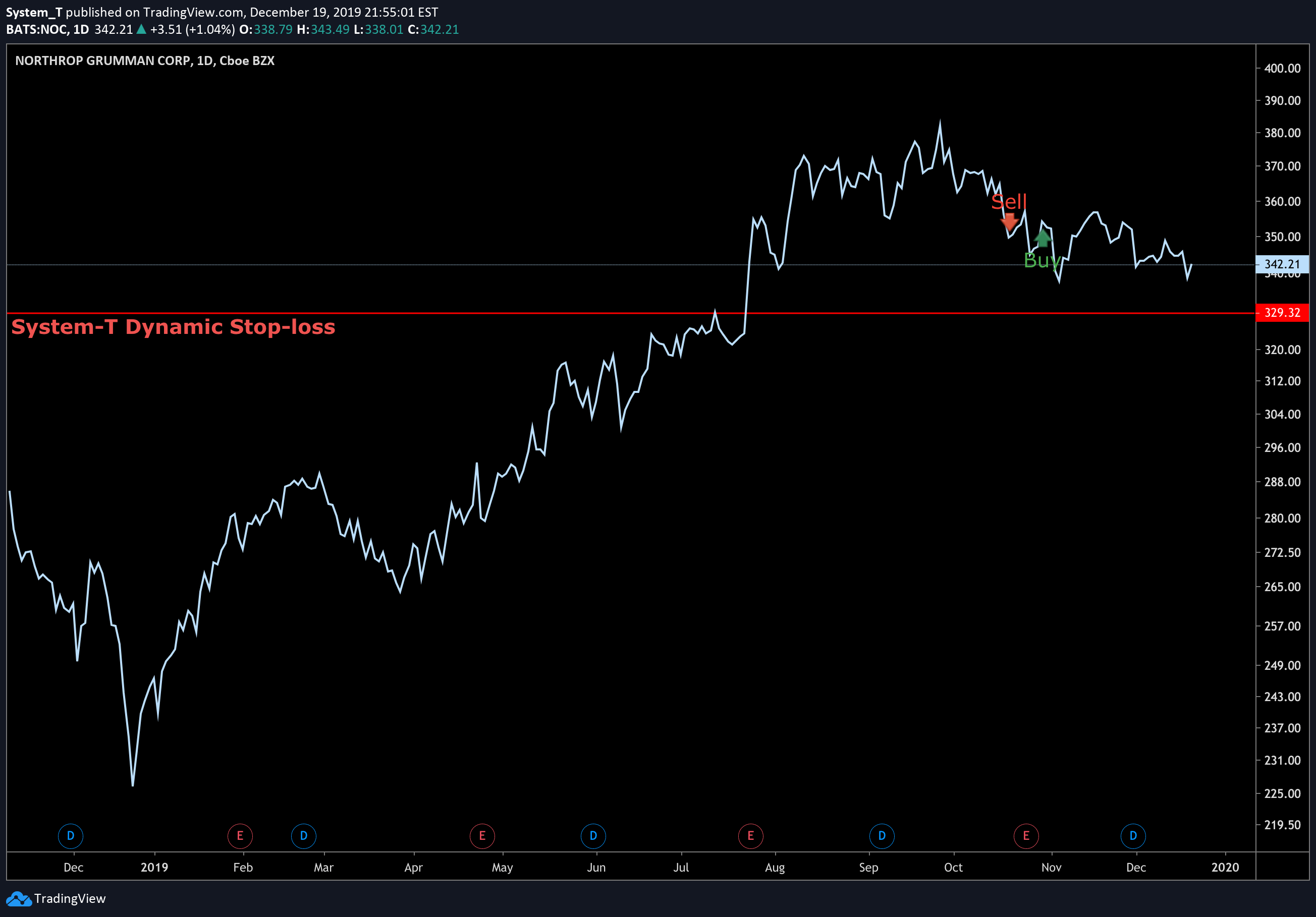
Task: Click the System_T author name
Action: tap(34, 12)
